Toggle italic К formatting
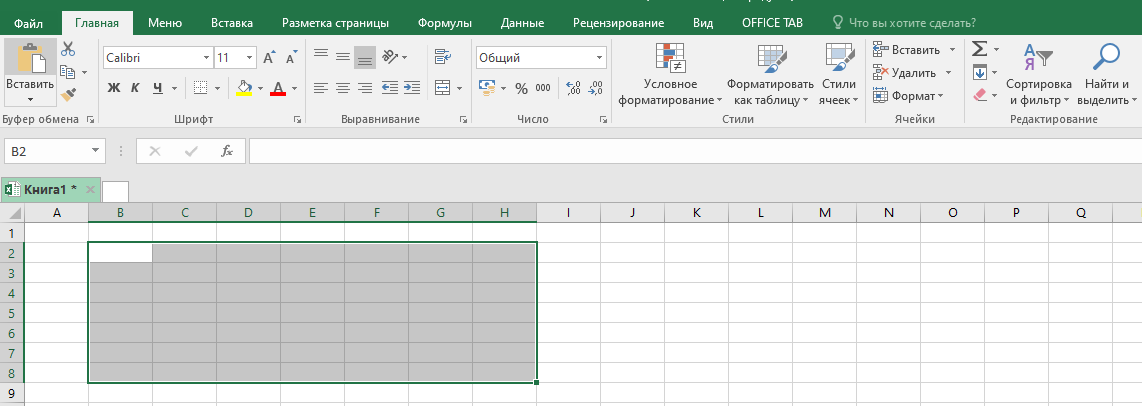The image size is (1142, 406). point(135,88)
